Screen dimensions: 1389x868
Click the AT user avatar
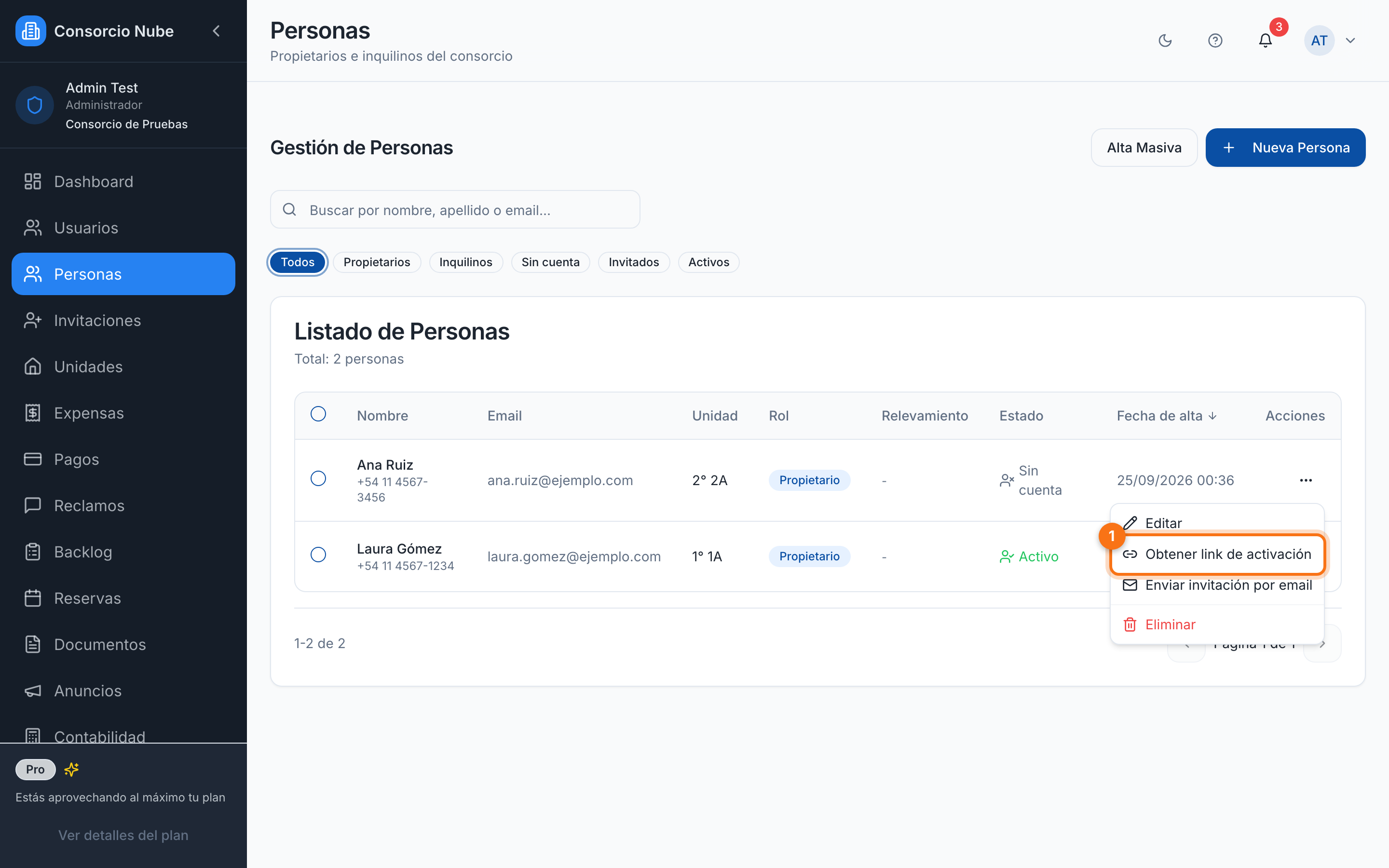click(1319, 40)
